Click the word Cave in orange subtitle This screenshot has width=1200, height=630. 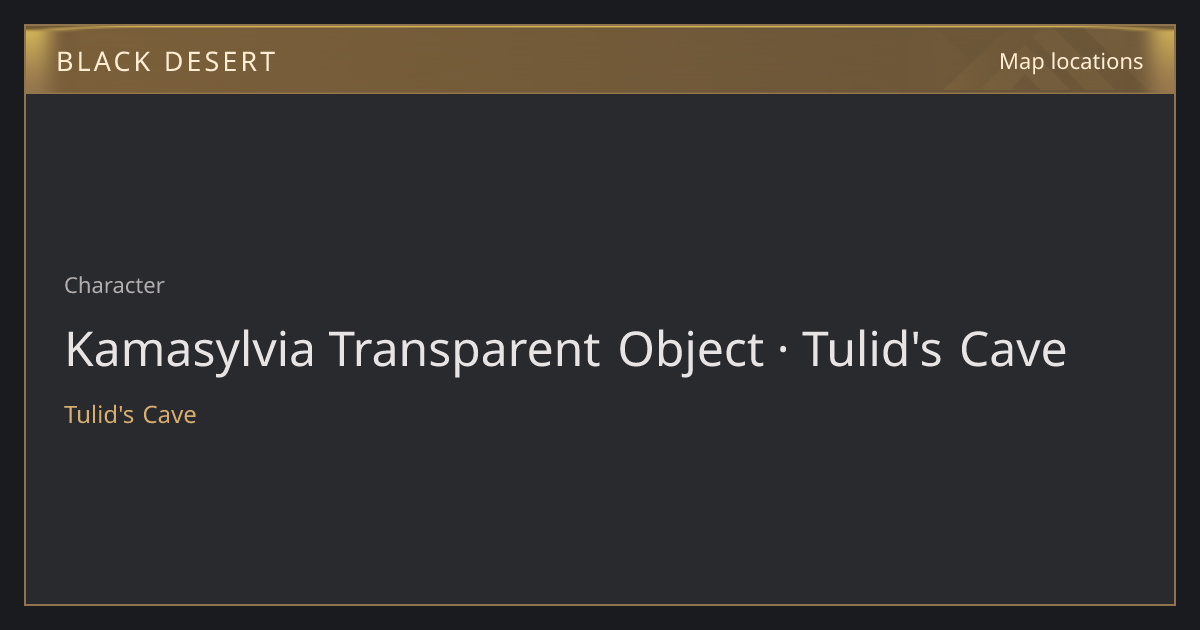tap(170, 414)
